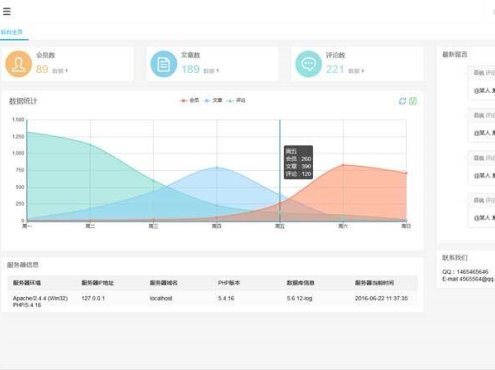Open the link next to 189

(211, 71)
